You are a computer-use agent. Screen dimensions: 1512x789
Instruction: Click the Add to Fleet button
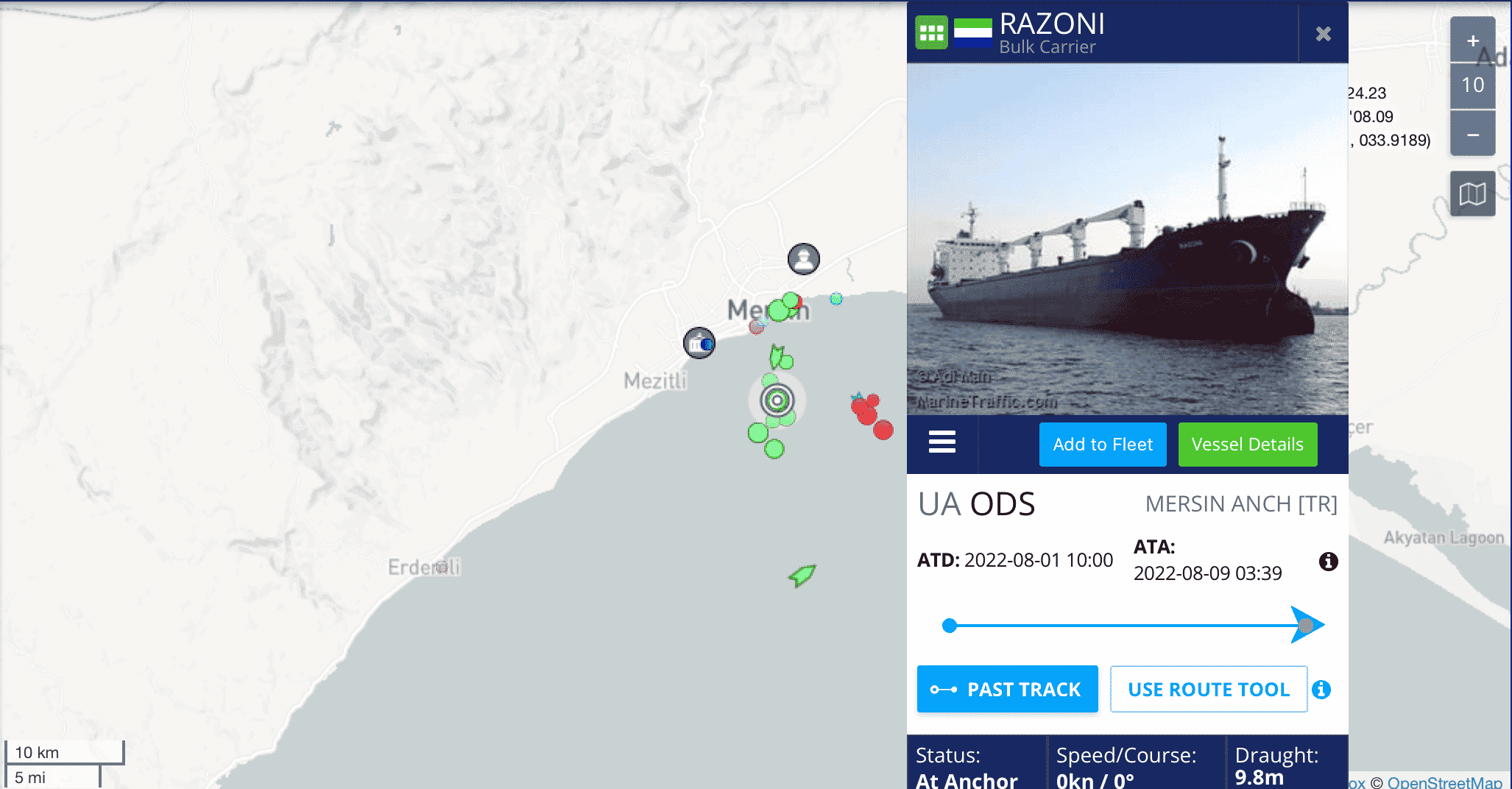(x=1102, y=445)
